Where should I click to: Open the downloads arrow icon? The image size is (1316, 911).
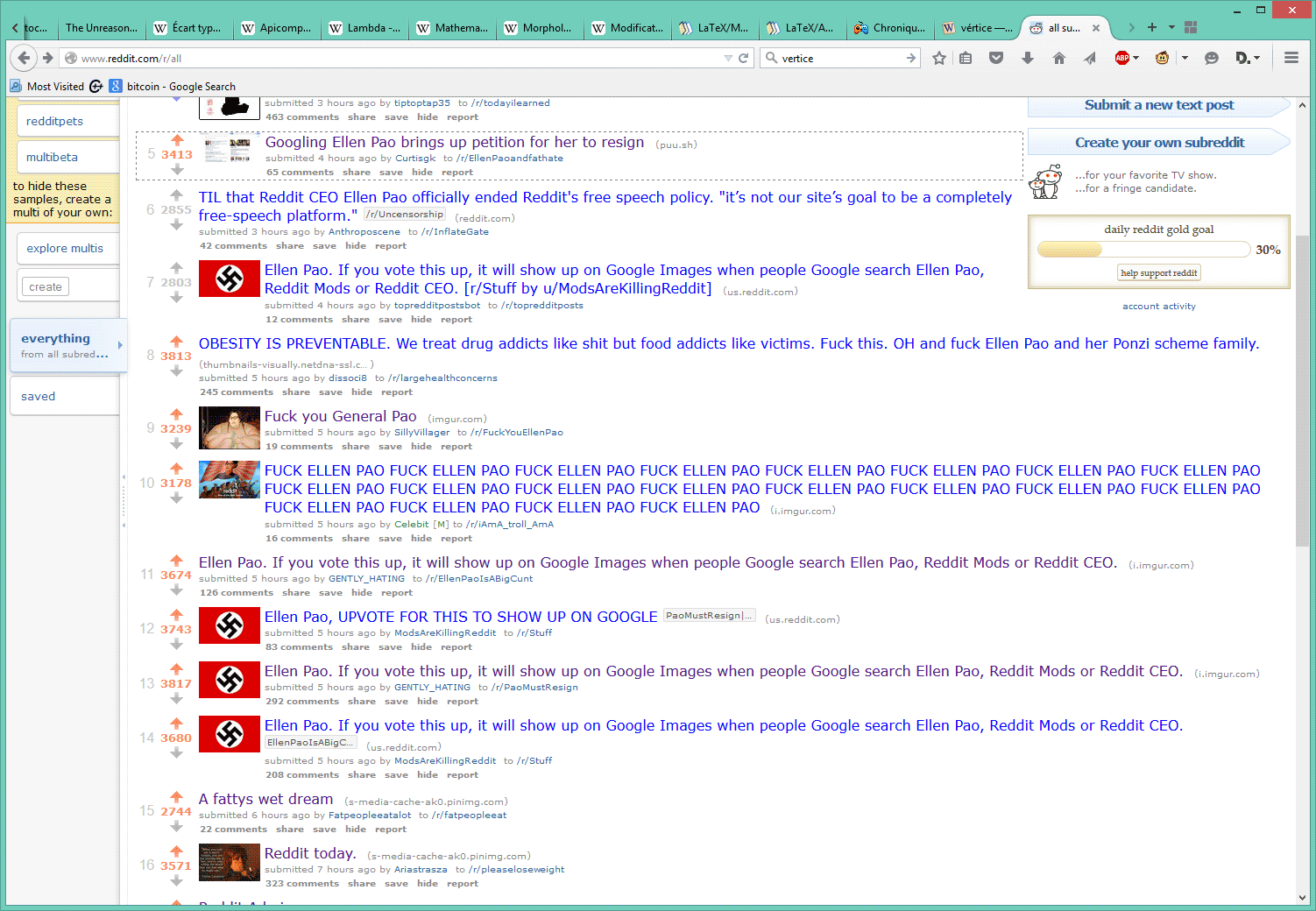1028,58
